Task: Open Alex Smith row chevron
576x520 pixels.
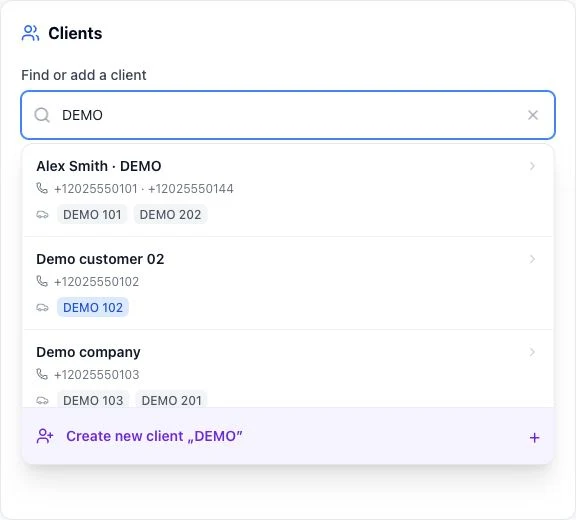Action: pyautogui.click(x=532, y=166)
